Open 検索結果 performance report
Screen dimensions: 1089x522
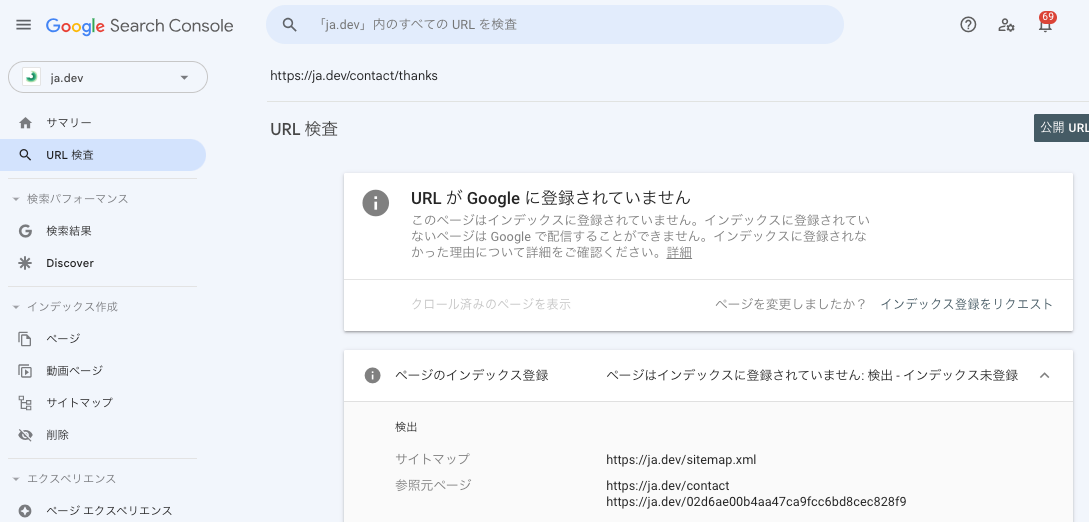(x=69, y=231)
